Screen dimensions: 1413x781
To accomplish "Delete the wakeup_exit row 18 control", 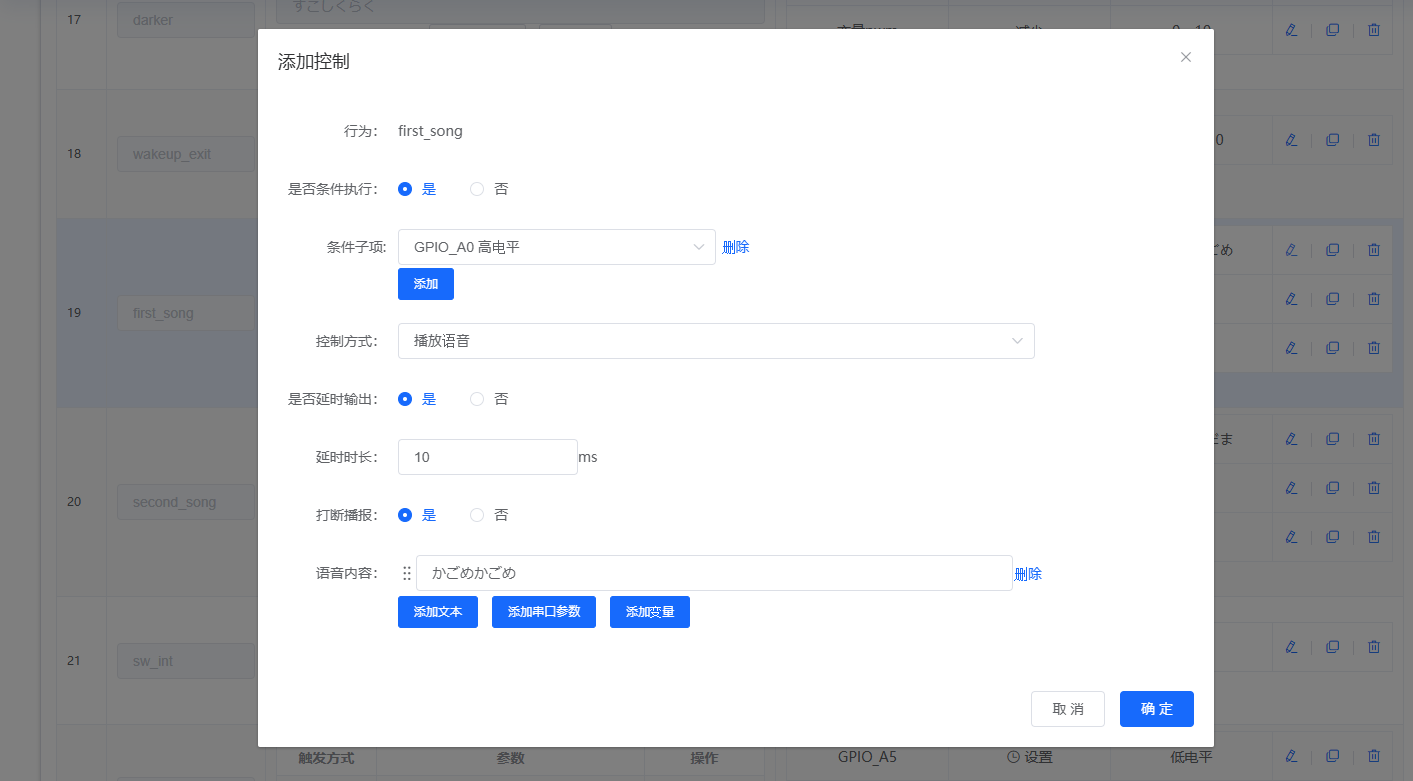I will (1373, 140).
